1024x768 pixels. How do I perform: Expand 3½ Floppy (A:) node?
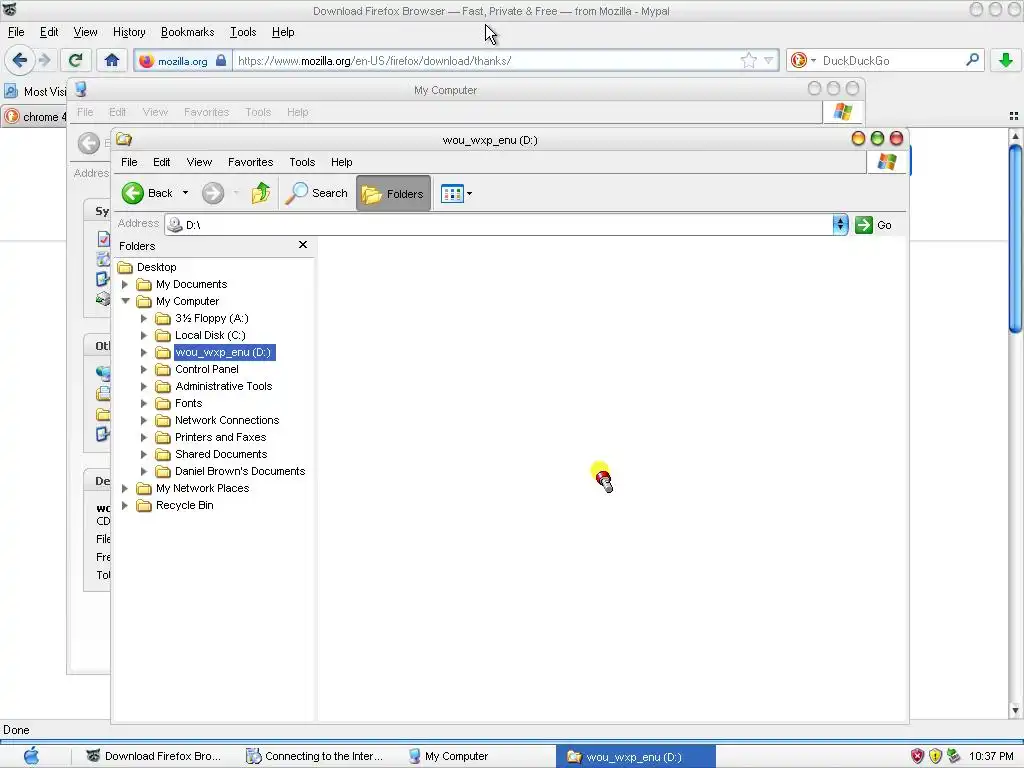[144, 318]
